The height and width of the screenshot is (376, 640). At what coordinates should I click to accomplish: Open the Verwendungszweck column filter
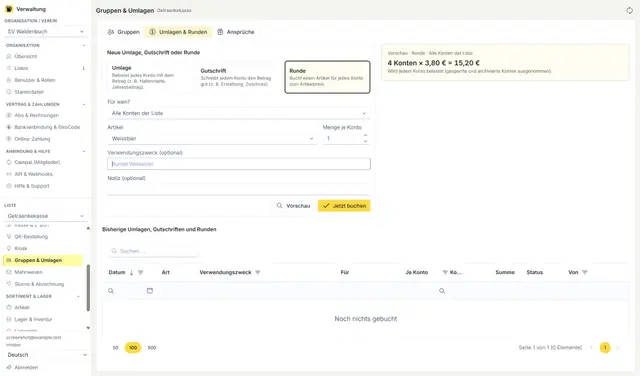(258, 272)
